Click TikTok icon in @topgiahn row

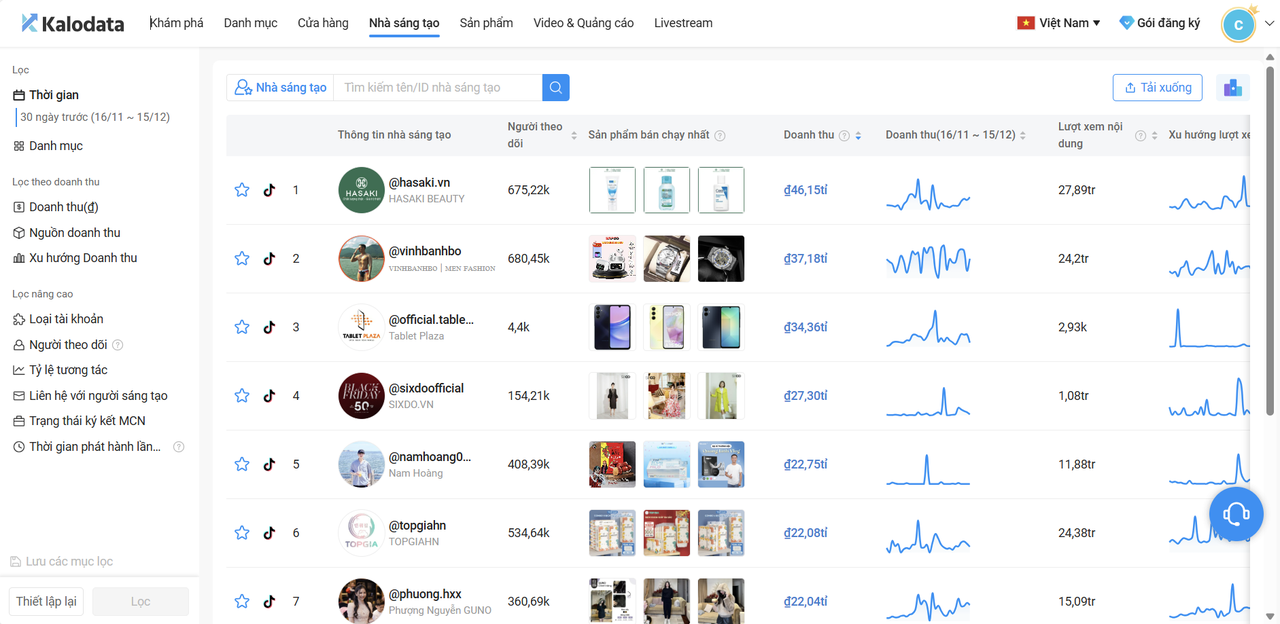[x=269, y=533]
